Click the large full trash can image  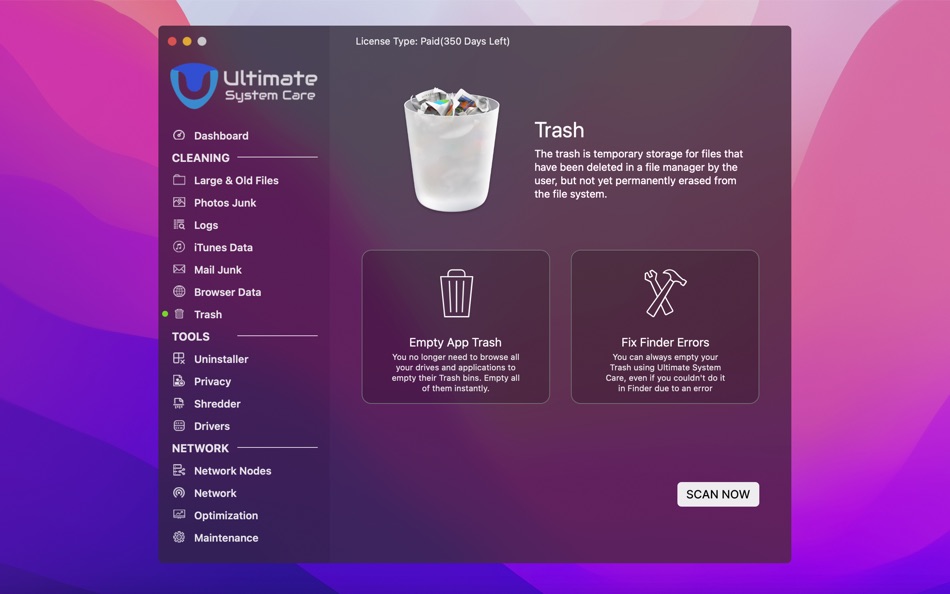tap(451, 150)
